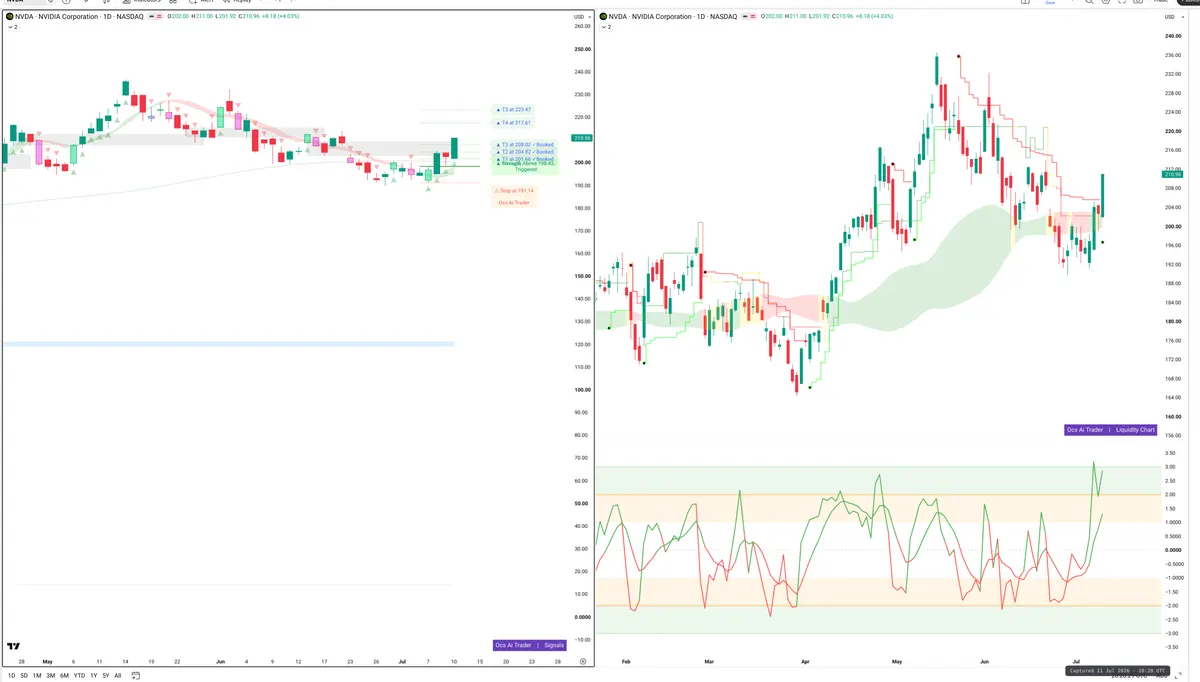This screenshot has width=1200, height=682.
Task: Click the Jun label on left time axis
Action: [x=220, y=662]
